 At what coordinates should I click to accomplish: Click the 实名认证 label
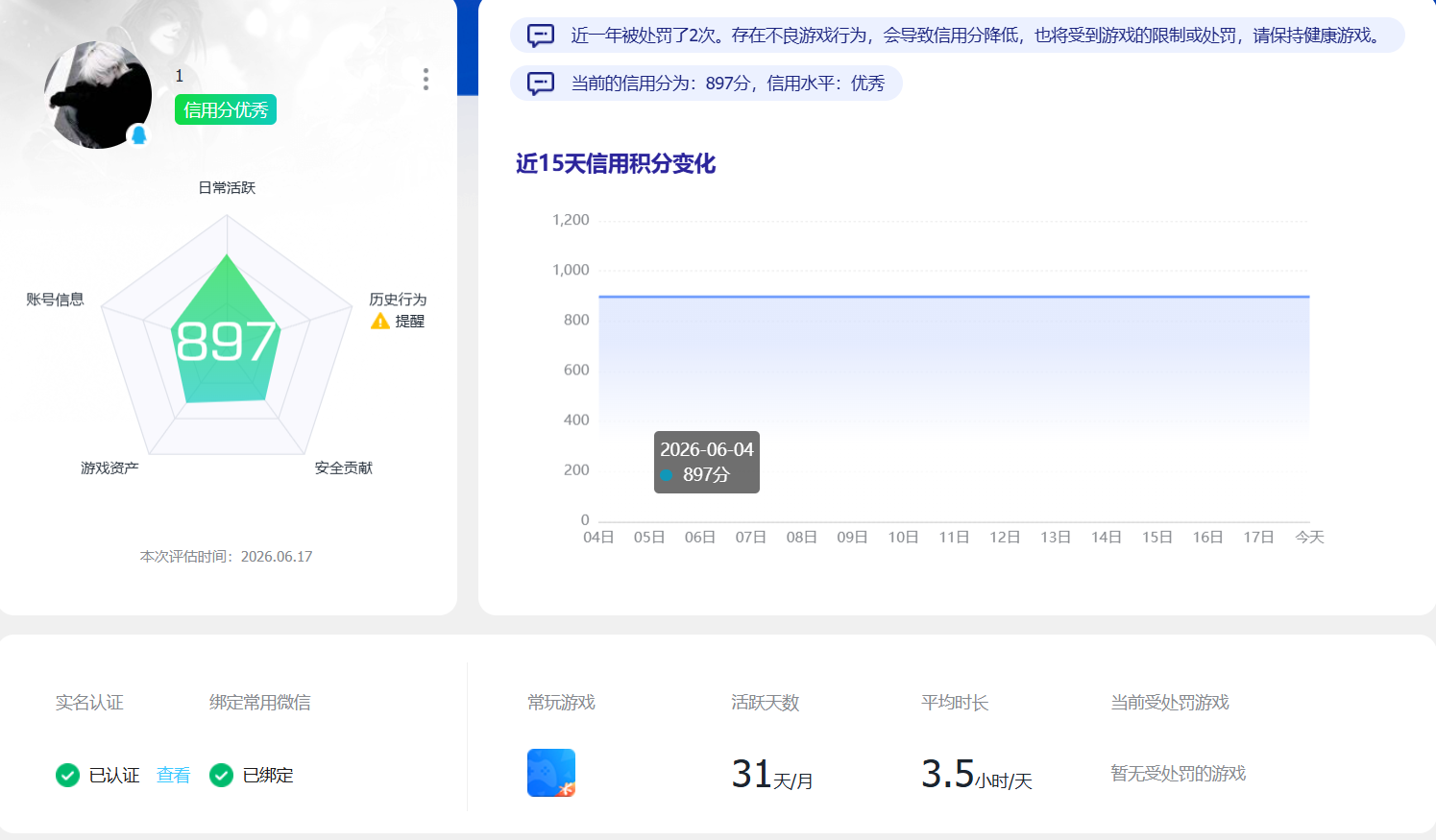pos(89,703)
